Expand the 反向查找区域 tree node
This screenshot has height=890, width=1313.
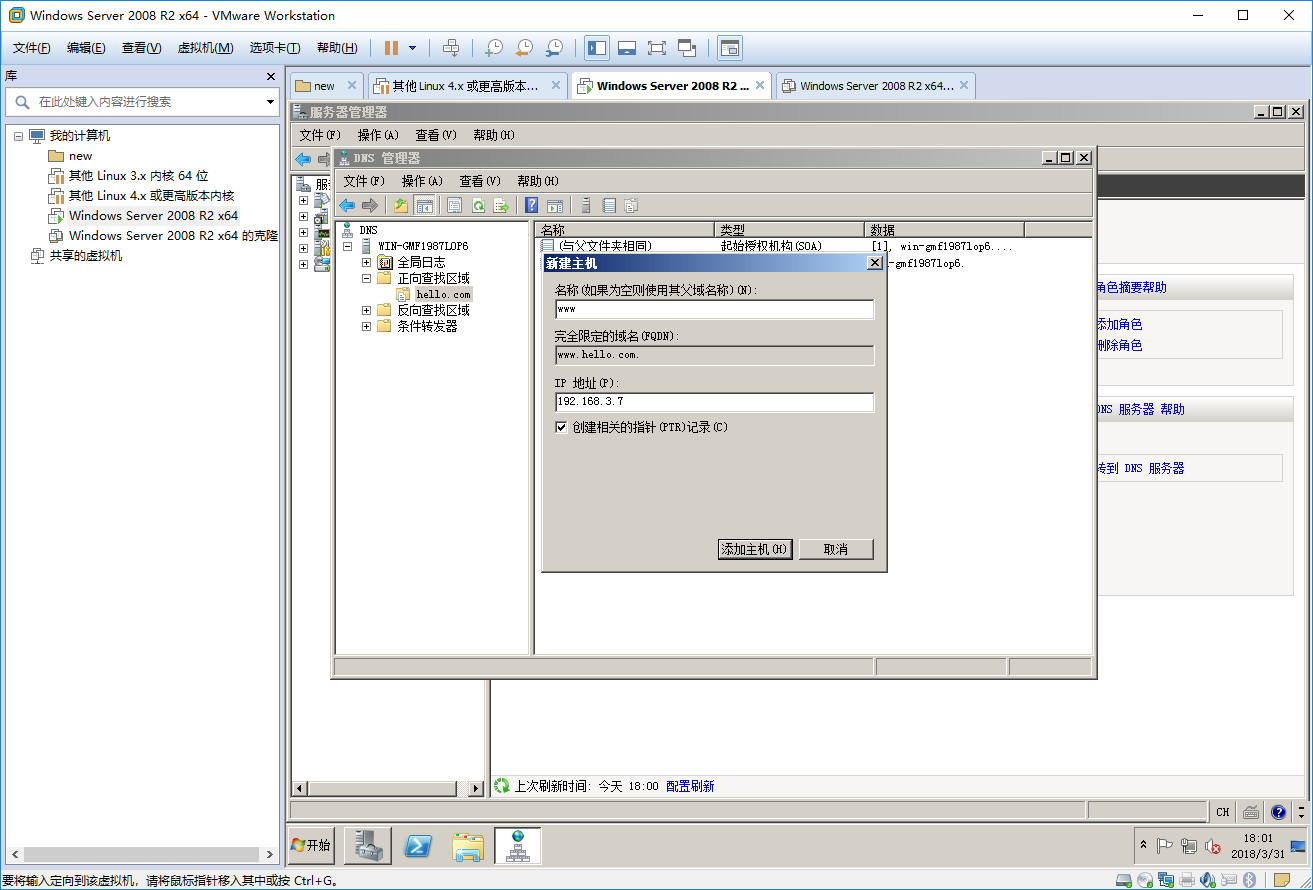[x=366, y=310]
